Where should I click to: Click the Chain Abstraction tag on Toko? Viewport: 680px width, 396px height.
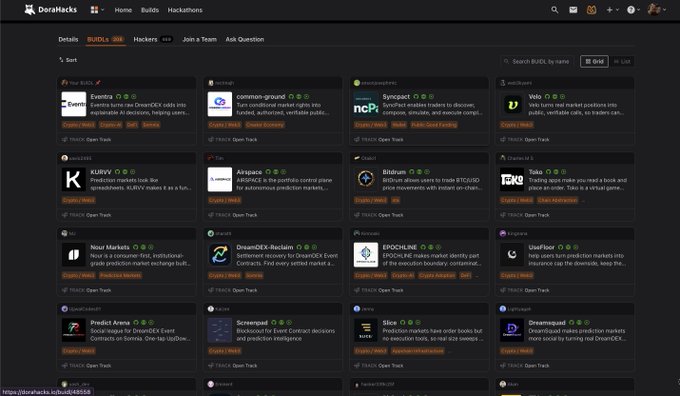pos(557,200)
